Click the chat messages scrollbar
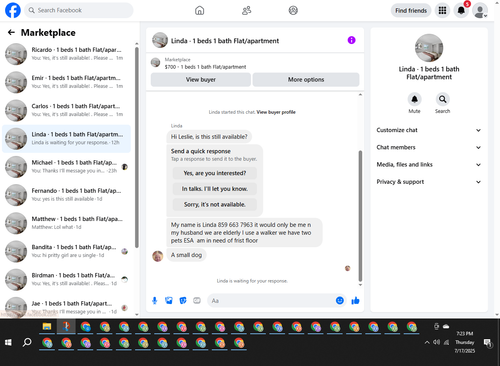Image resolution: width=500 pixels, height=366 pixels. (360, 216)
